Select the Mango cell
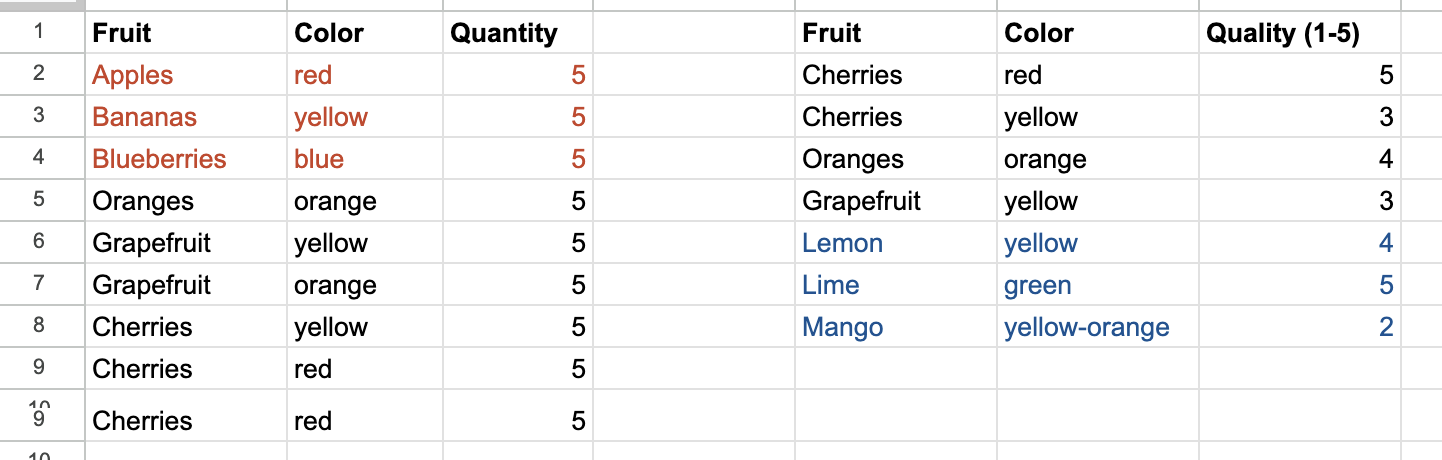The width and height of the screenshot is (1442, 460). [x=843, y=327]
